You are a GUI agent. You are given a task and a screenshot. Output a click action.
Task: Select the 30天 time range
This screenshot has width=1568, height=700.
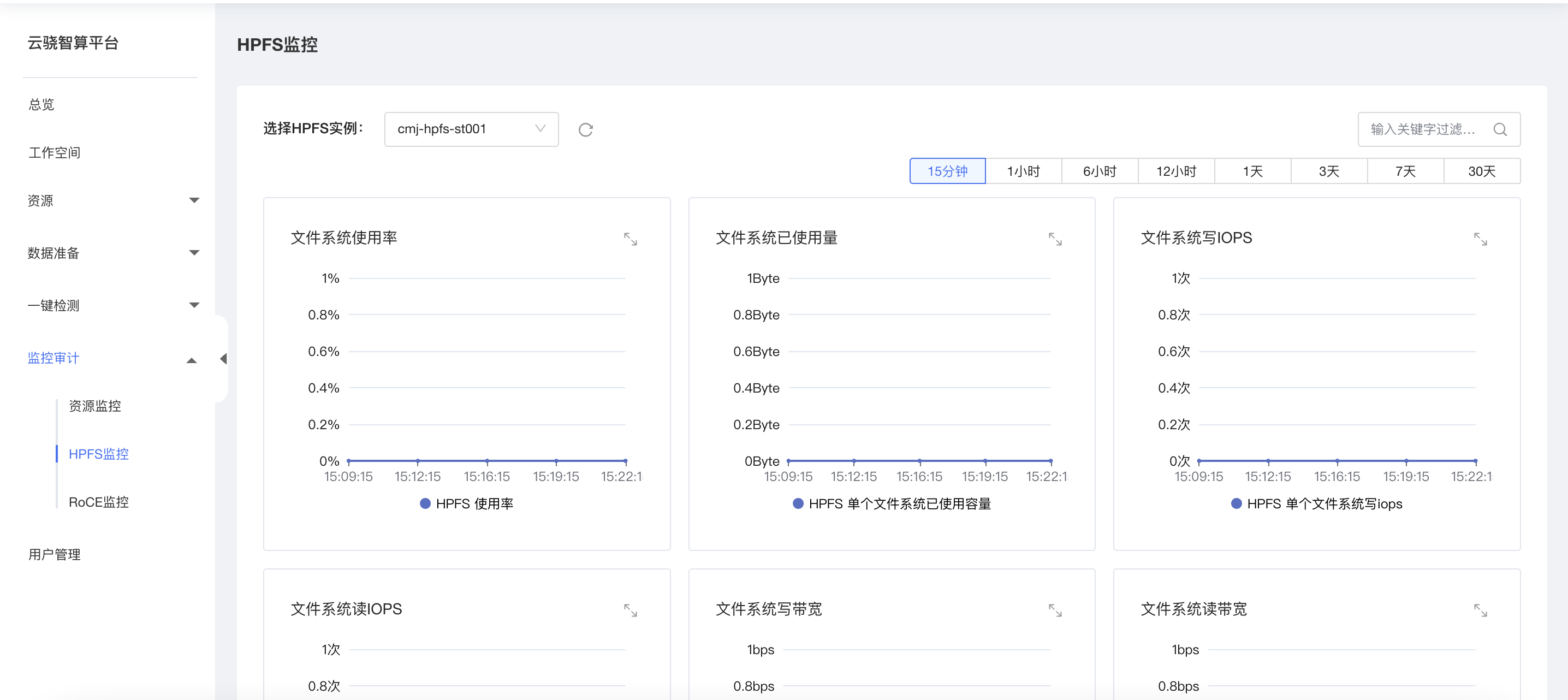[x=1482, y=171]
